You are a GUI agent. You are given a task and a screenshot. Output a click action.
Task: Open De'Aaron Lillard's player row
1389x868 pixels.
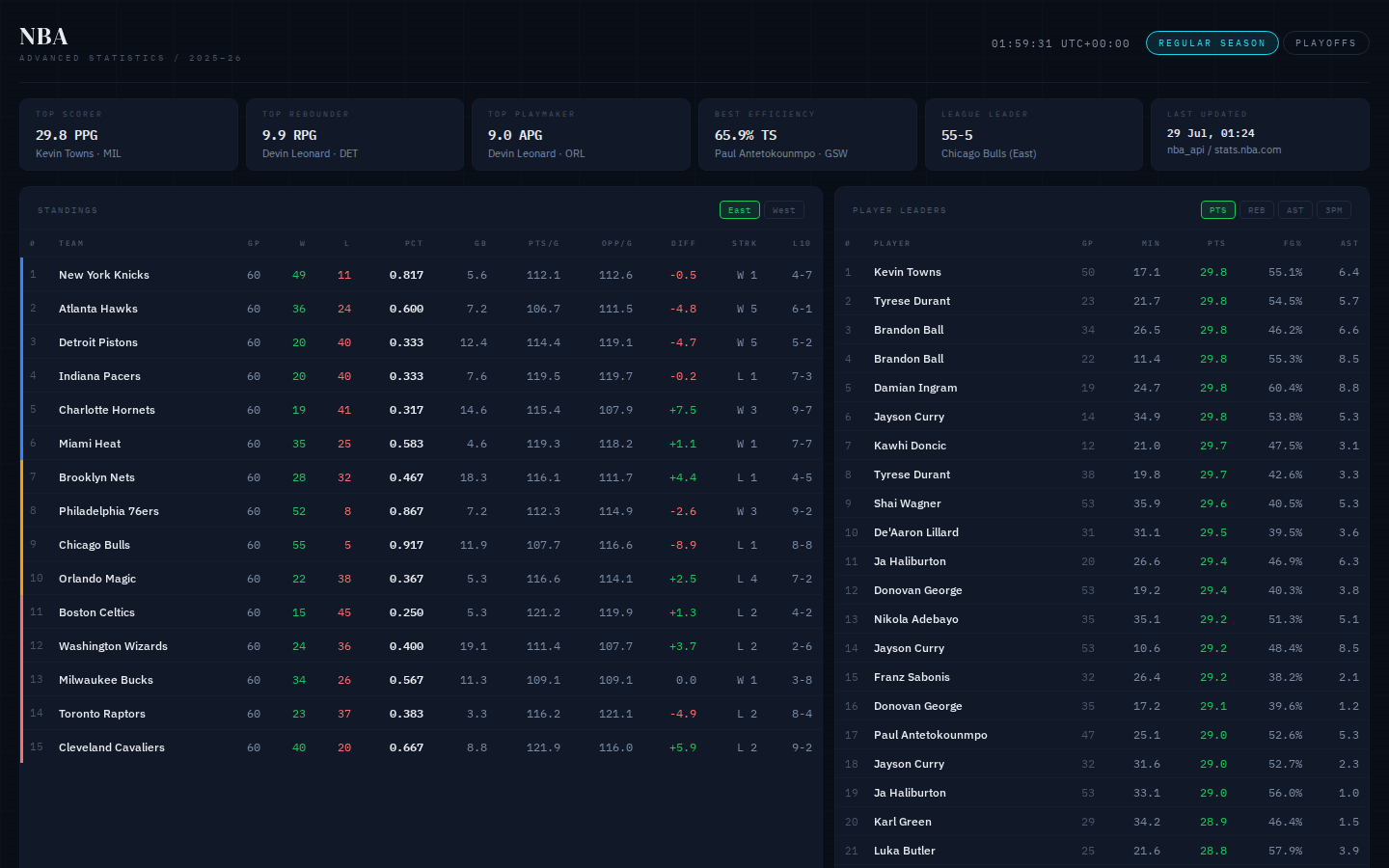pyautogui.click(x=1102, y=532)
